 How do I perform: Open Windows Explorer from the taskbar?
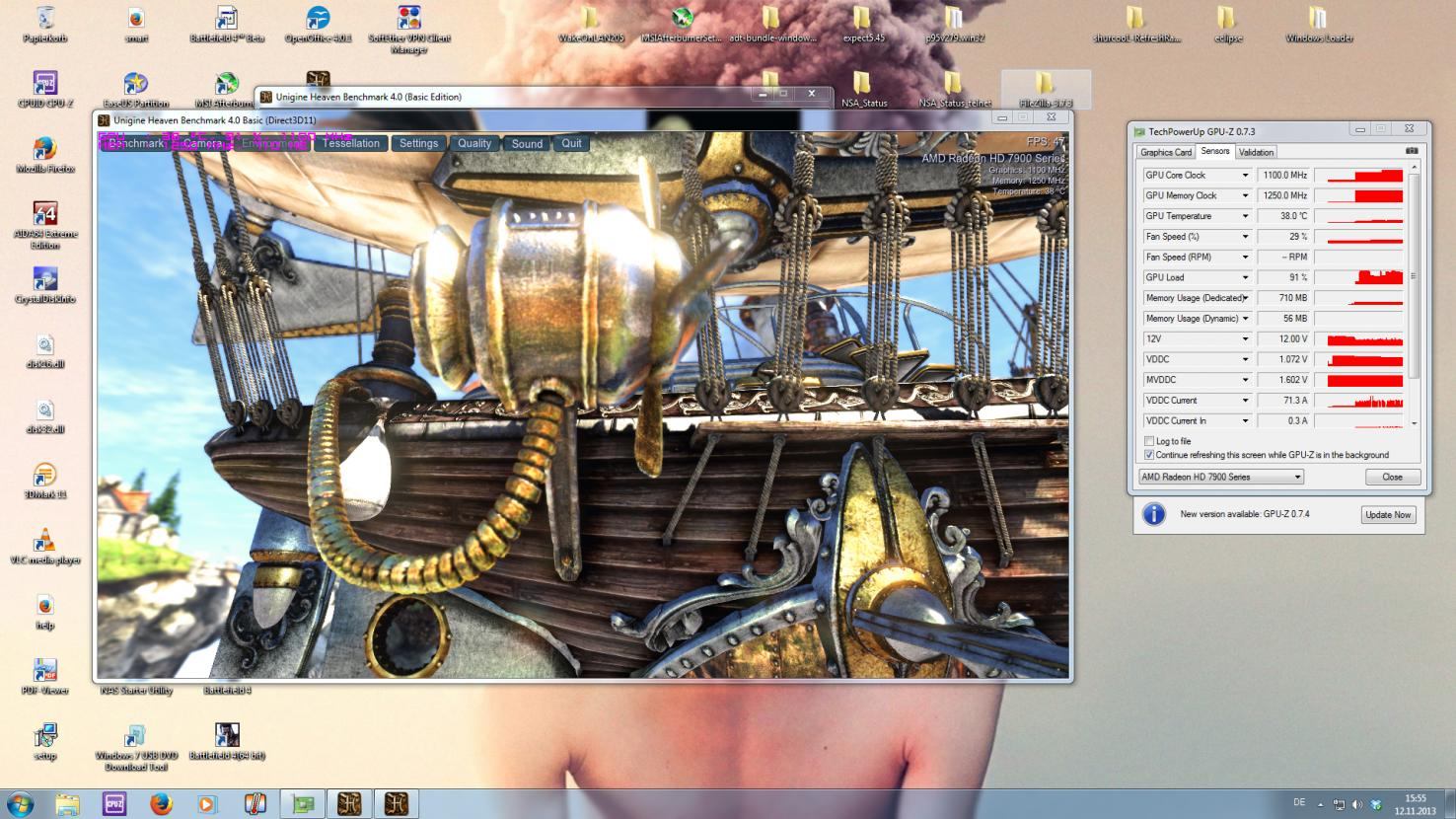click(67, 804)
